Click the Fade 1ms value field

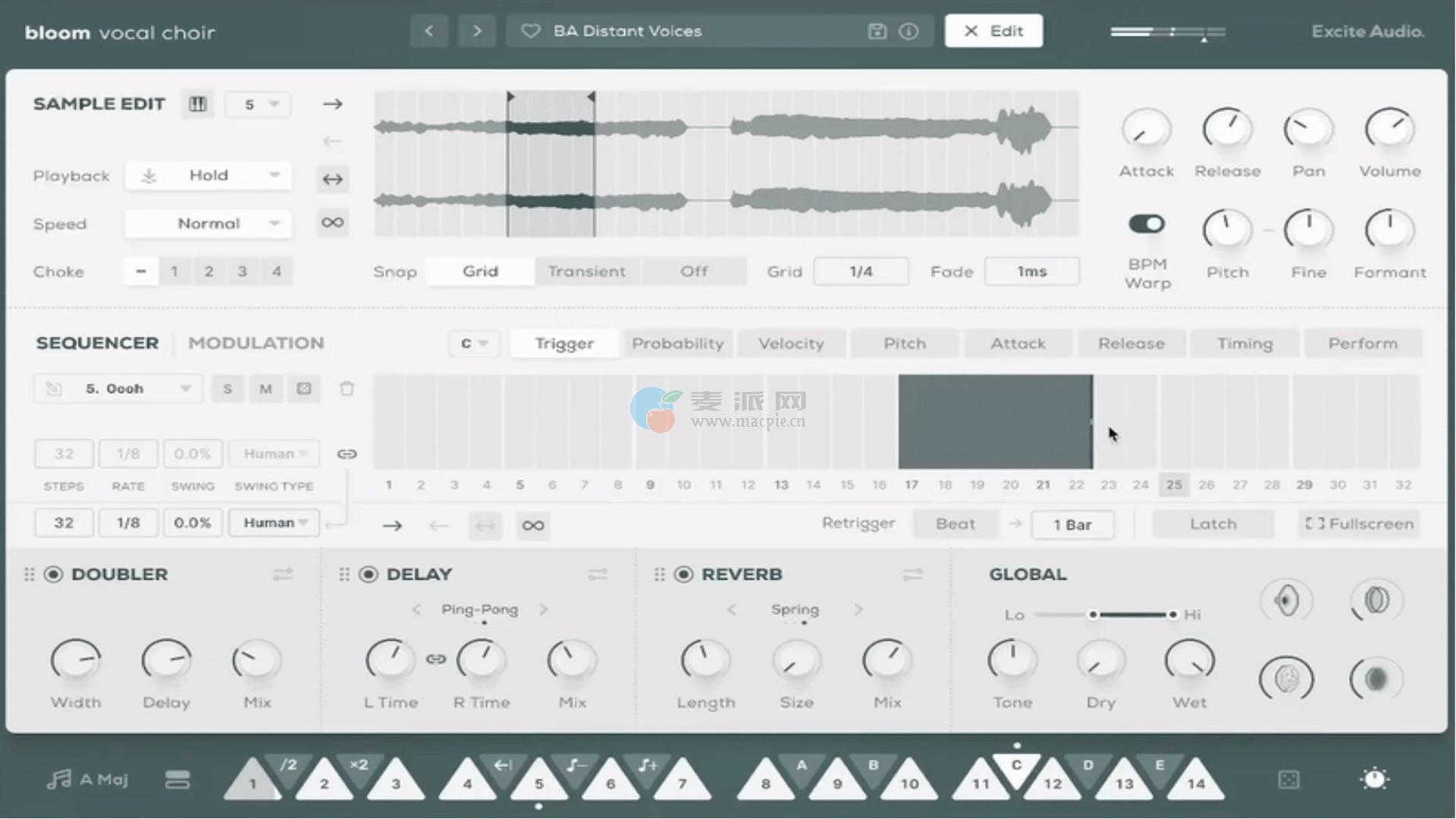[x=1031, y=271]
